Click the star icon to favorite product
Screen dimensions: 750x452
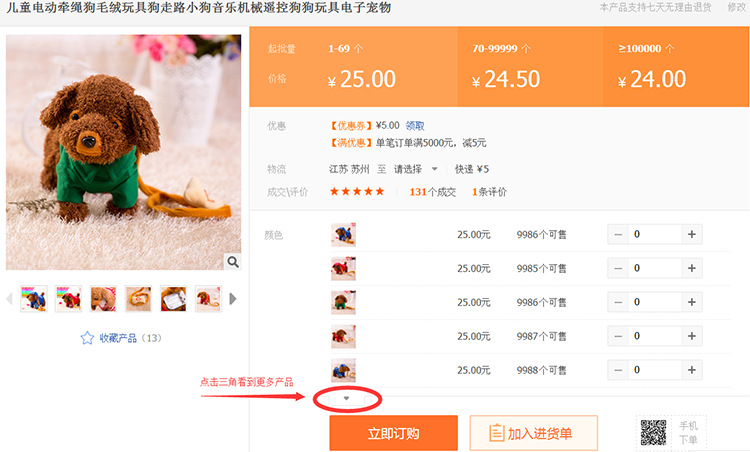click(x=87, y=338)
